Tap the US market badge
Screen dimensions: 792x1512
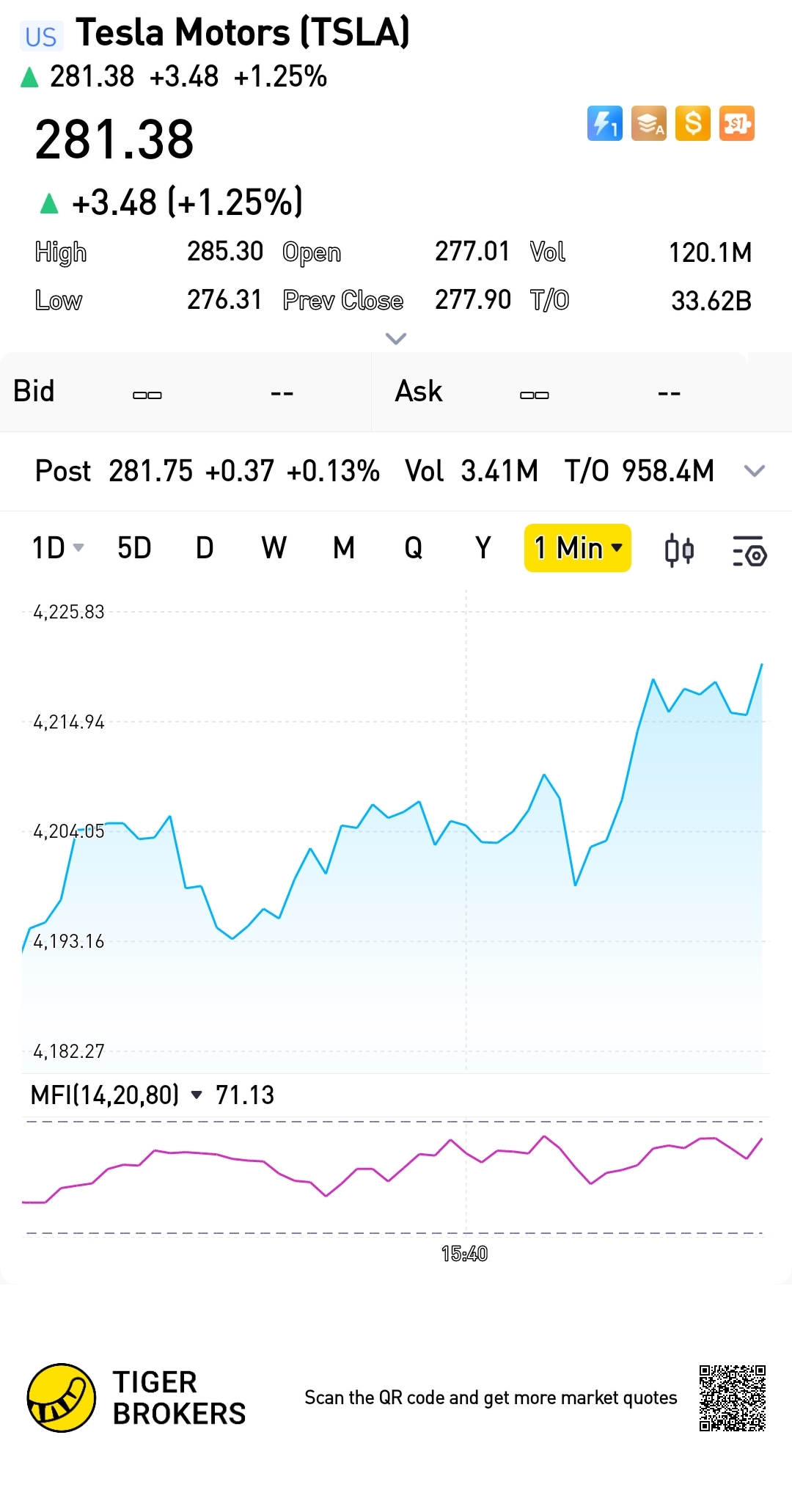pos(40,36)
